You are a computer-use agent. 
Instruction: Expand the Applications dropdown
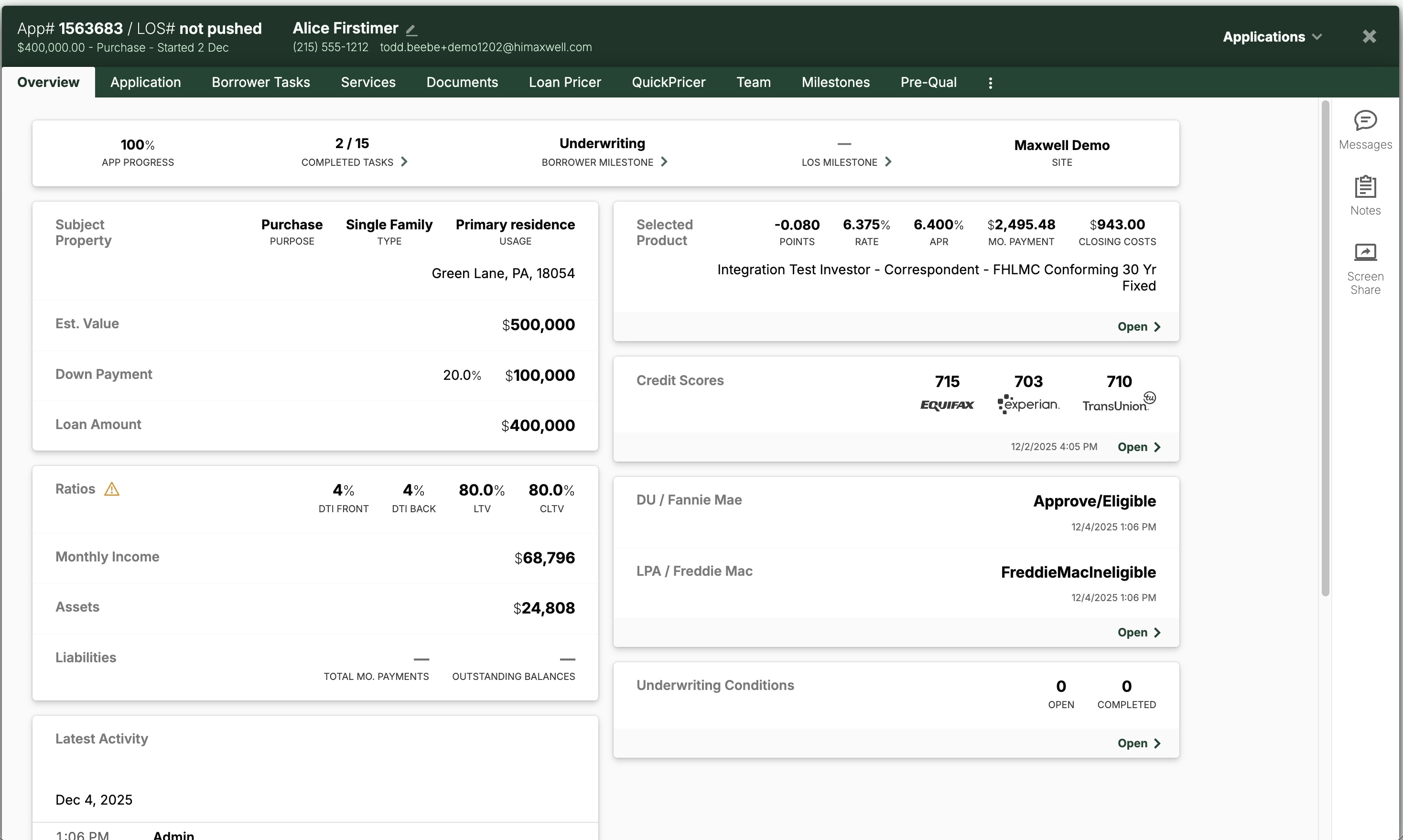1272,37
